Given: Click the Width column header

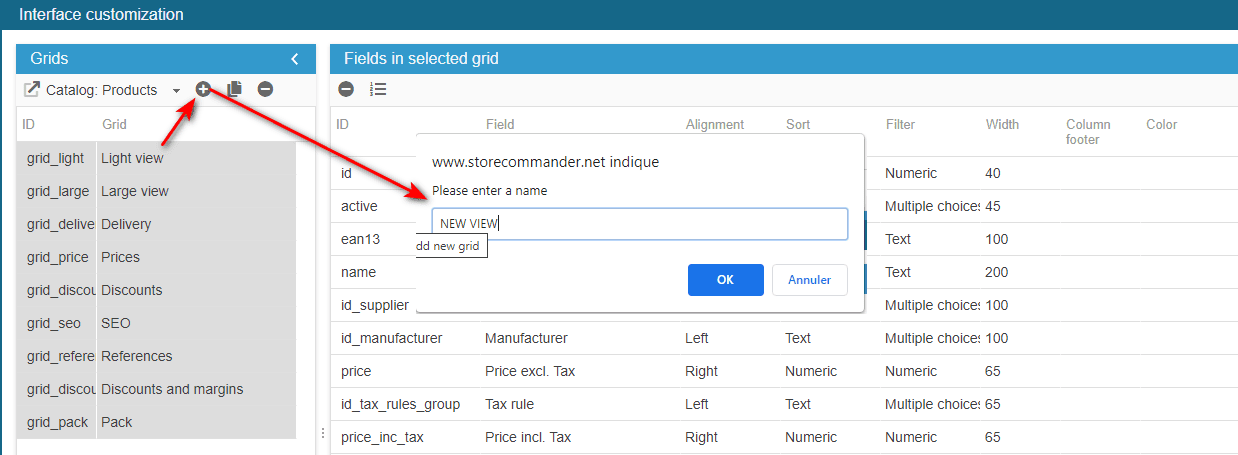Looking at the screenshot, I should [x=1002, y=125].
